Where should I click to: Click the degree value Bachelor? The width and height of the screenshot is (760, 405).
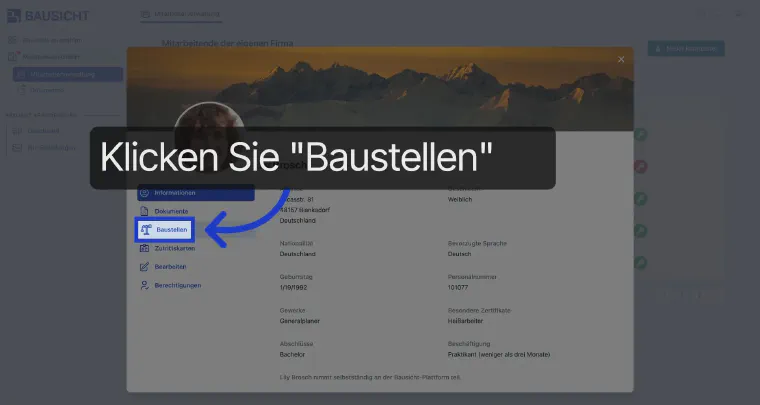point(292,355)
